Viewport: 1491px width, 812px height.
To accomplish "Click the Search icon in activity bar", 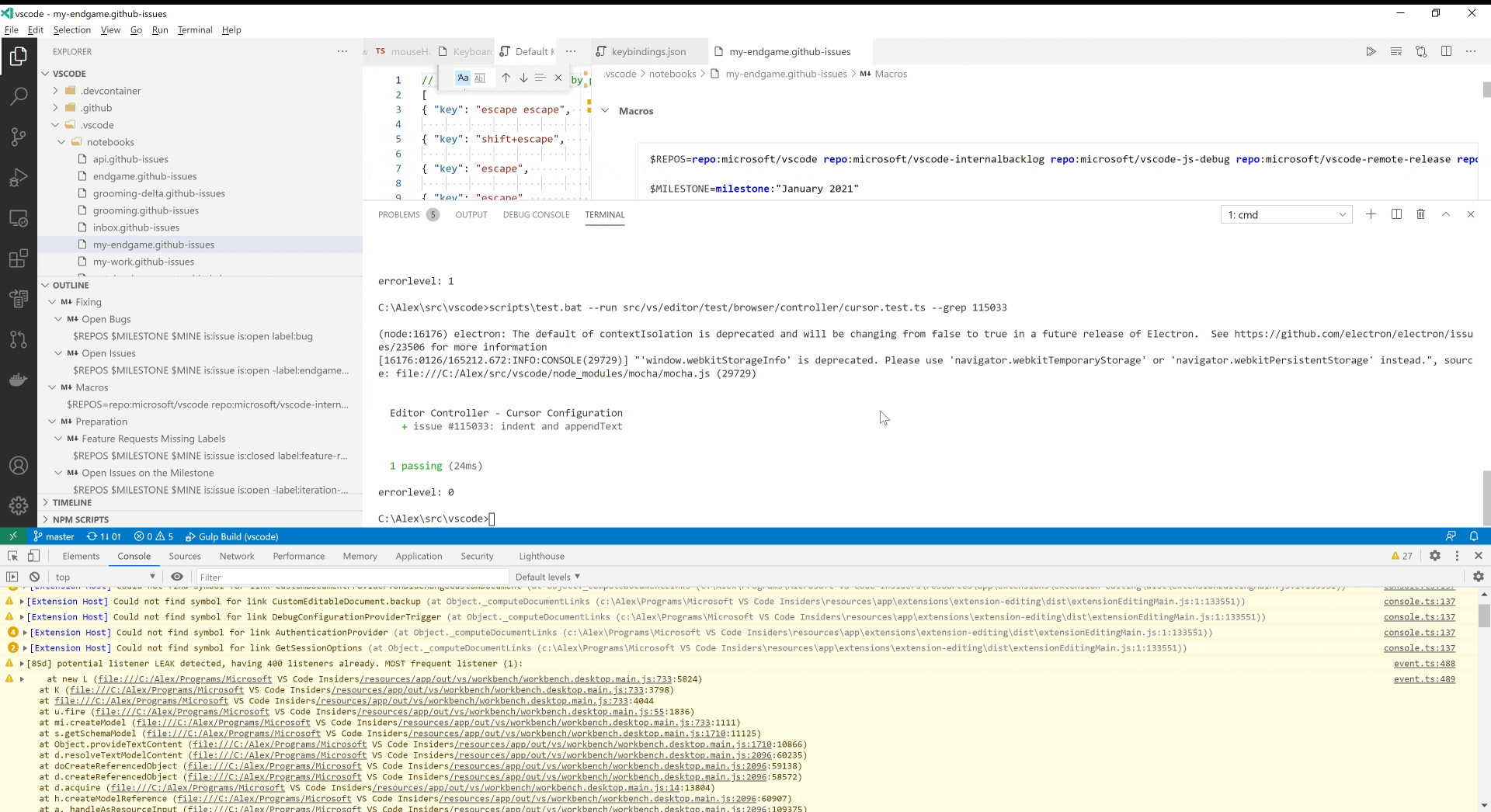I will (x=19, y=95).
